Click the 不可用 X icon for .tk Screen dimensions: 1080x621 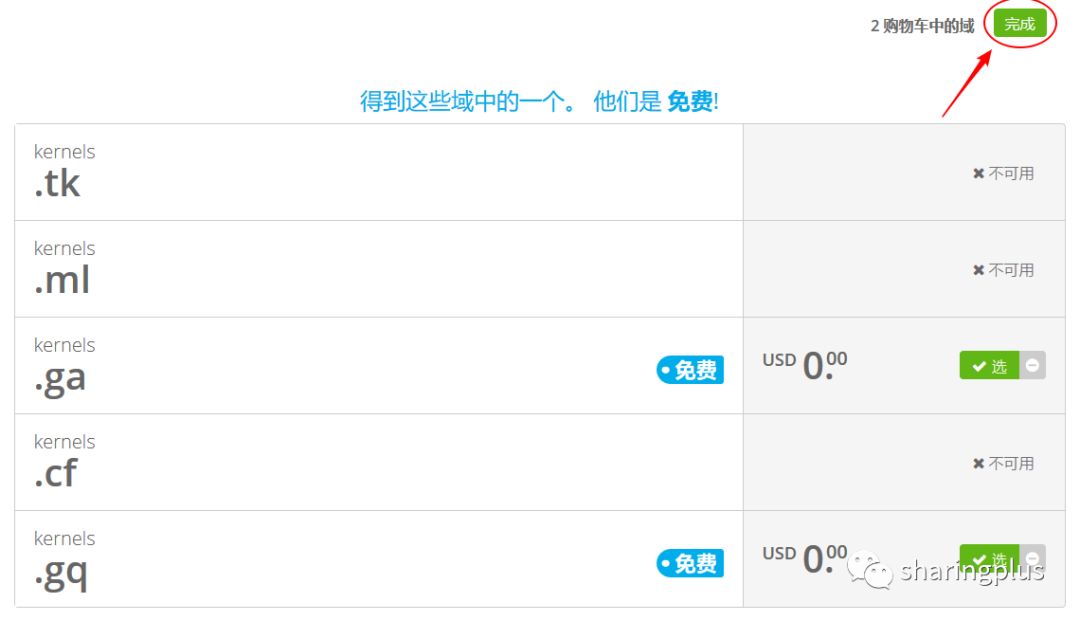pyautogui.click(x=978, y=173)
